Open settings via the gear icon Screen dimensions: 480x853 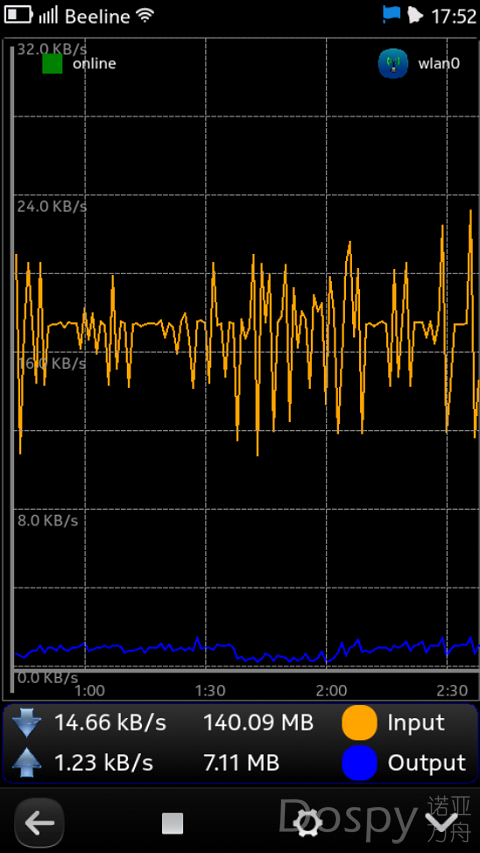(307, 823)
